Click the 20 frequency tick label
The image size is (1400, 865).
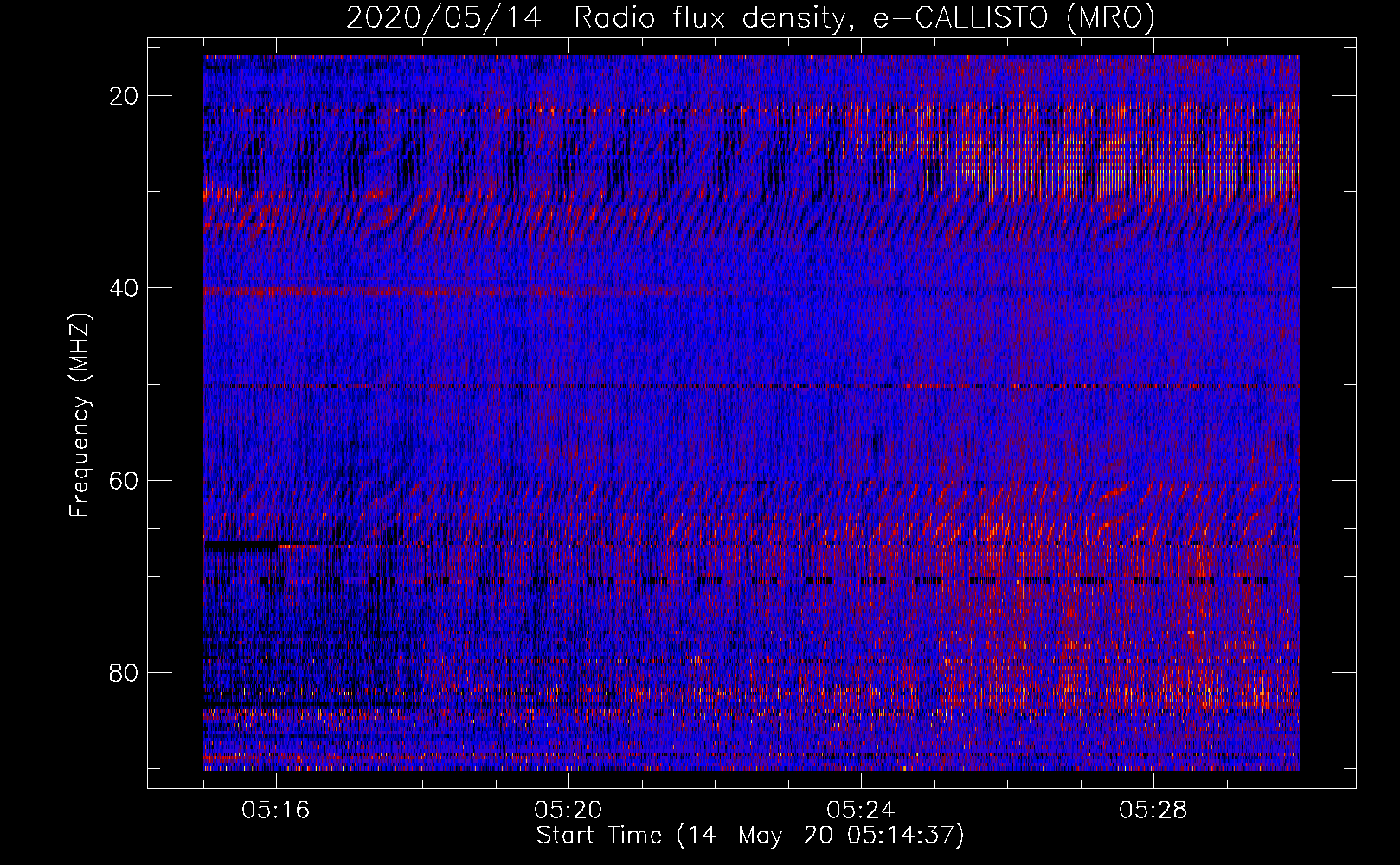click(124, 96)
